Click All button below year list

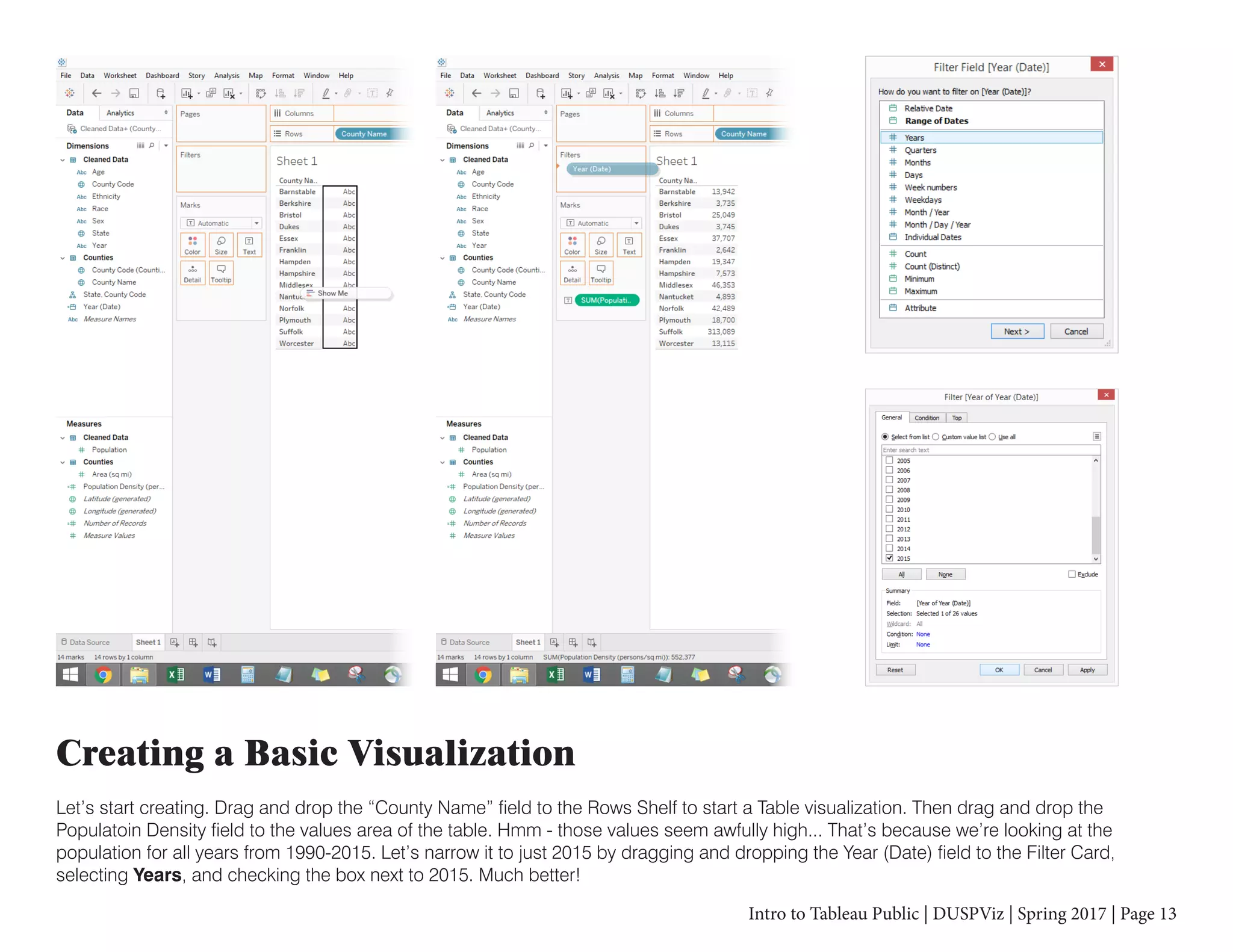click(x=901, y=574)
